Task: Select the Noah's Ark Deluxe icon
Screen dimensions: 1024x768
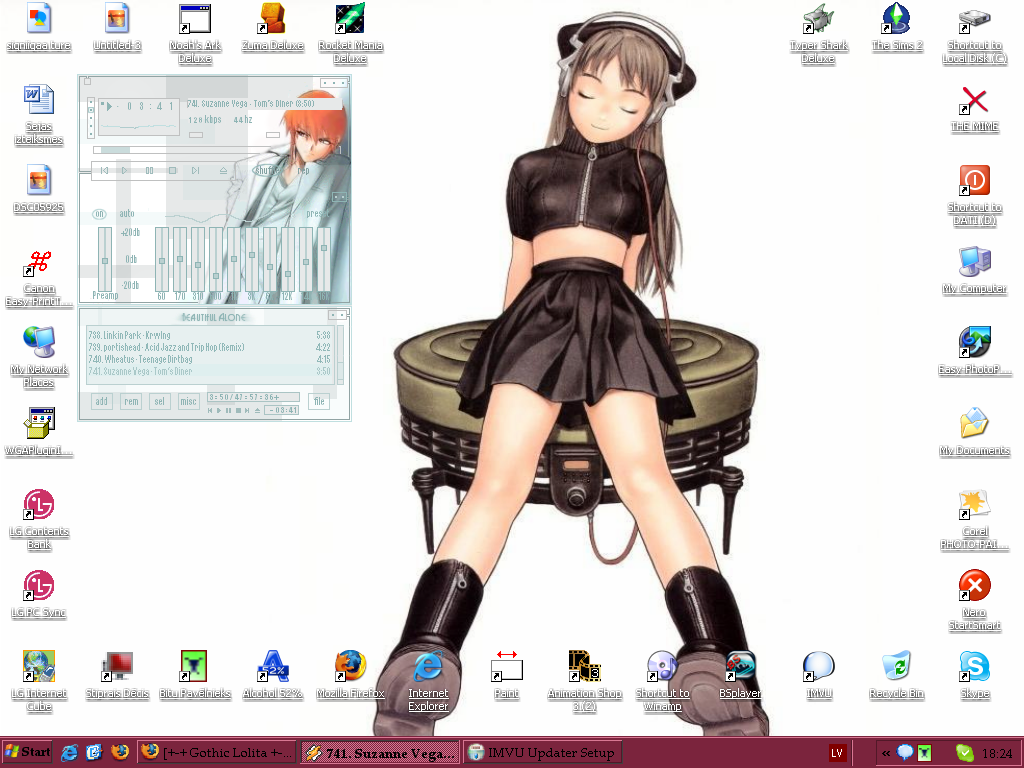Action: [x=195, y=33]
